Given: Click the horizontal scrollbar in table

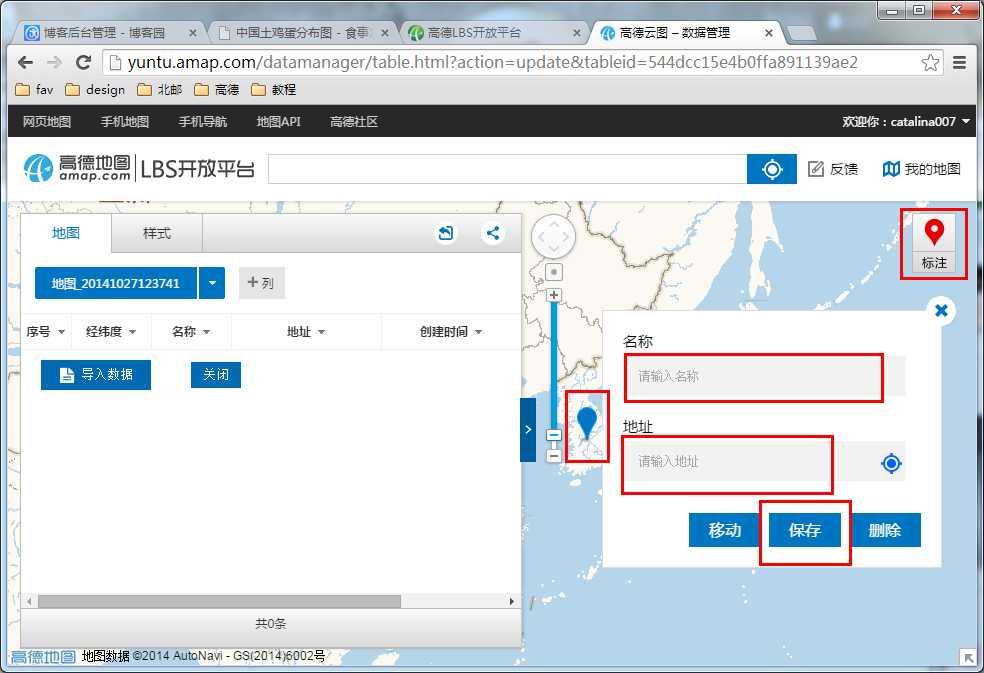Looking at the screenshot, I should click(x=219, y=601).
